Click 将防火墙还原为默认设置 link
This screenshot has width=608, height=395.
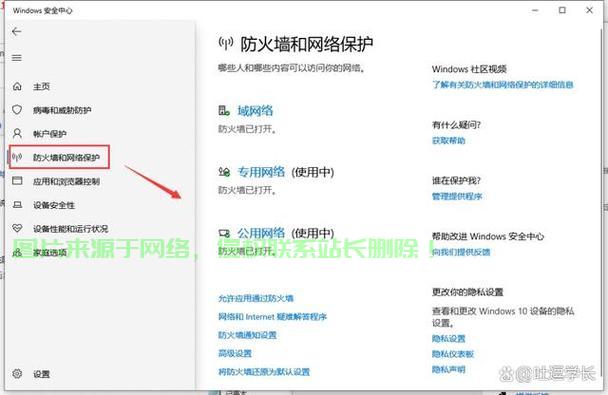tap(264, 372)
